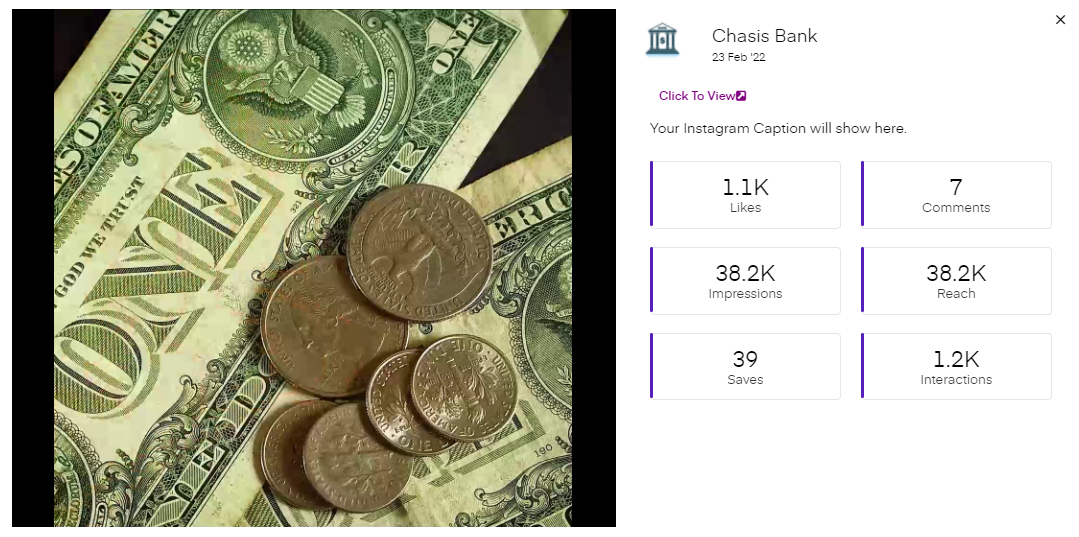This screenshot has height=537, width=1079.
Task: Select the Chasis Bank account name
Action: coord(765,36)
